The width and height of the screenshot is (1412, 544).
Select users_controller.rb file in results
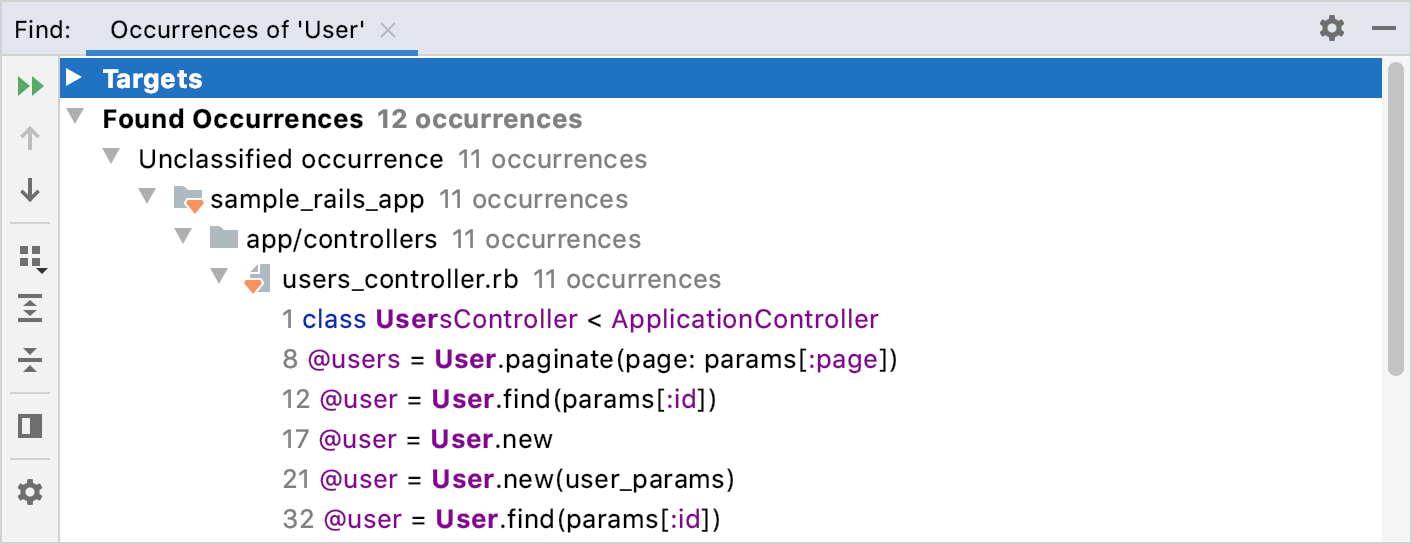400,279
